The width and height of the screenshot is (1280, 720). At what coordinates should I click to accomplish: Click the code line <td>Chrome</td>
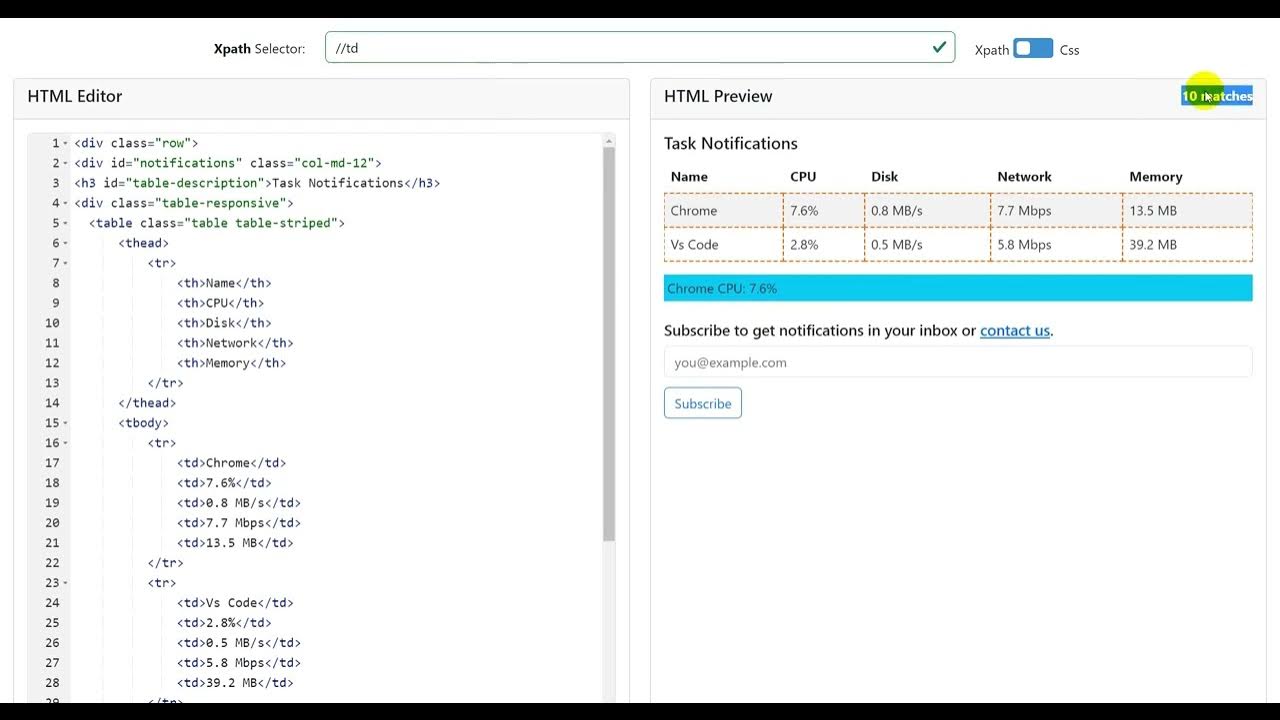(231, 463)
